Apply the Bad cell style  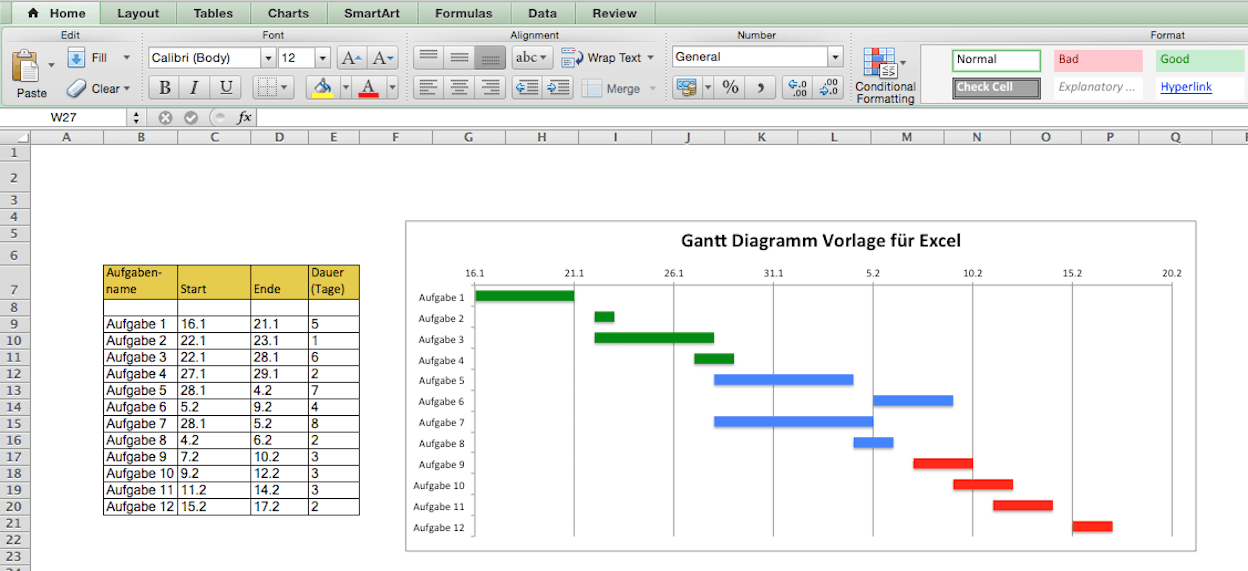1097,60
